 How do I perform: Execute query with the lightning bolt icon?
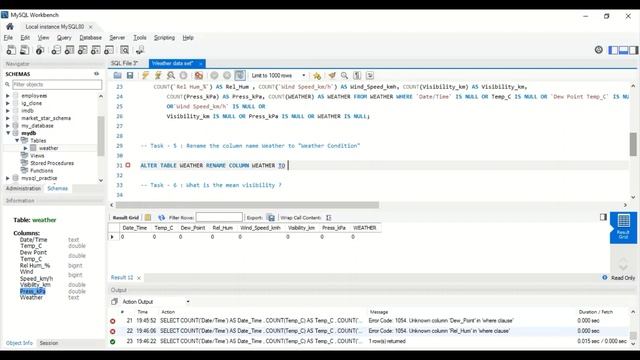[x=145, y=76]
